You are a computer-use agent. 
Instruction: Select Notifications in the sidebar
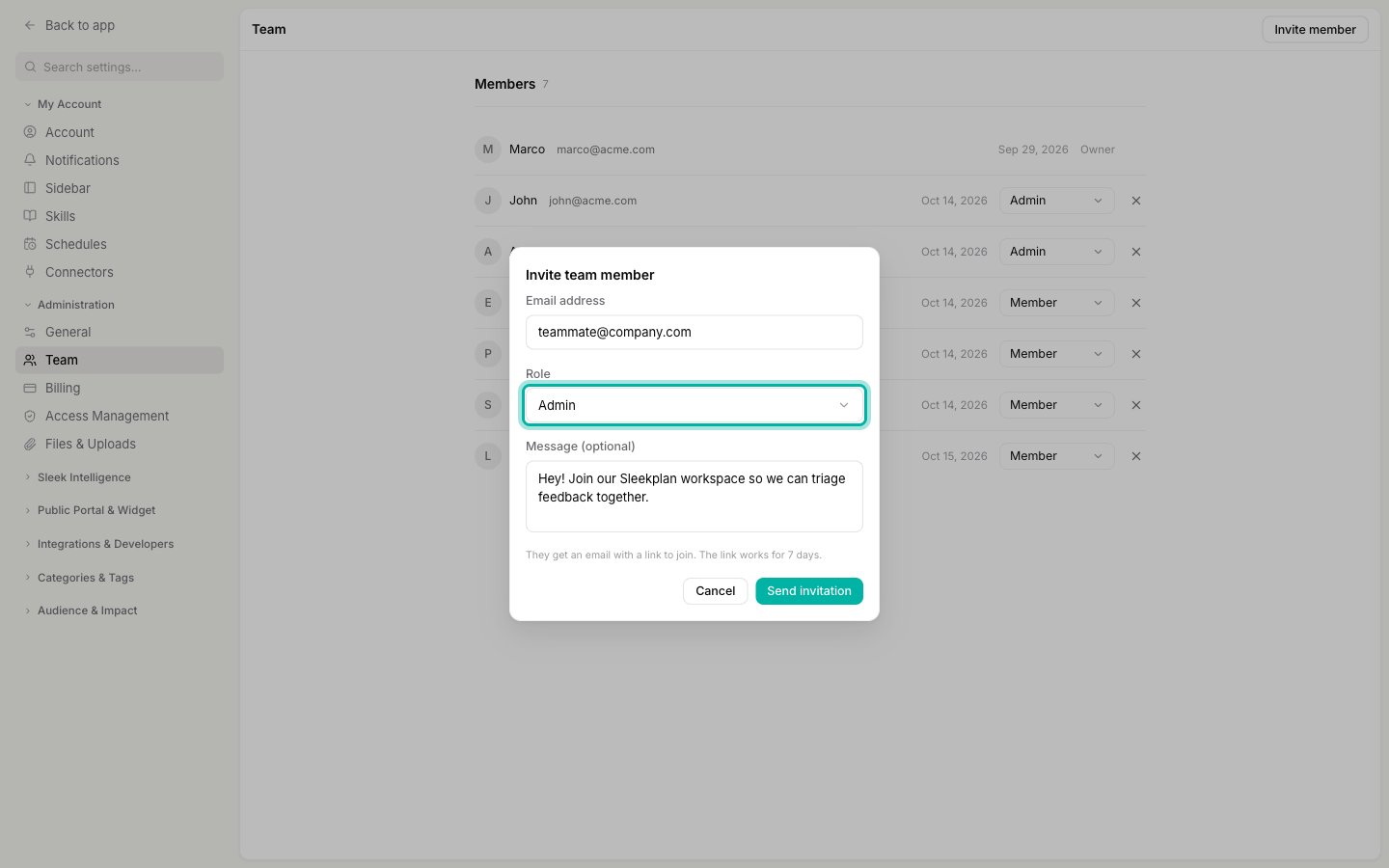[x=120, y=160]
